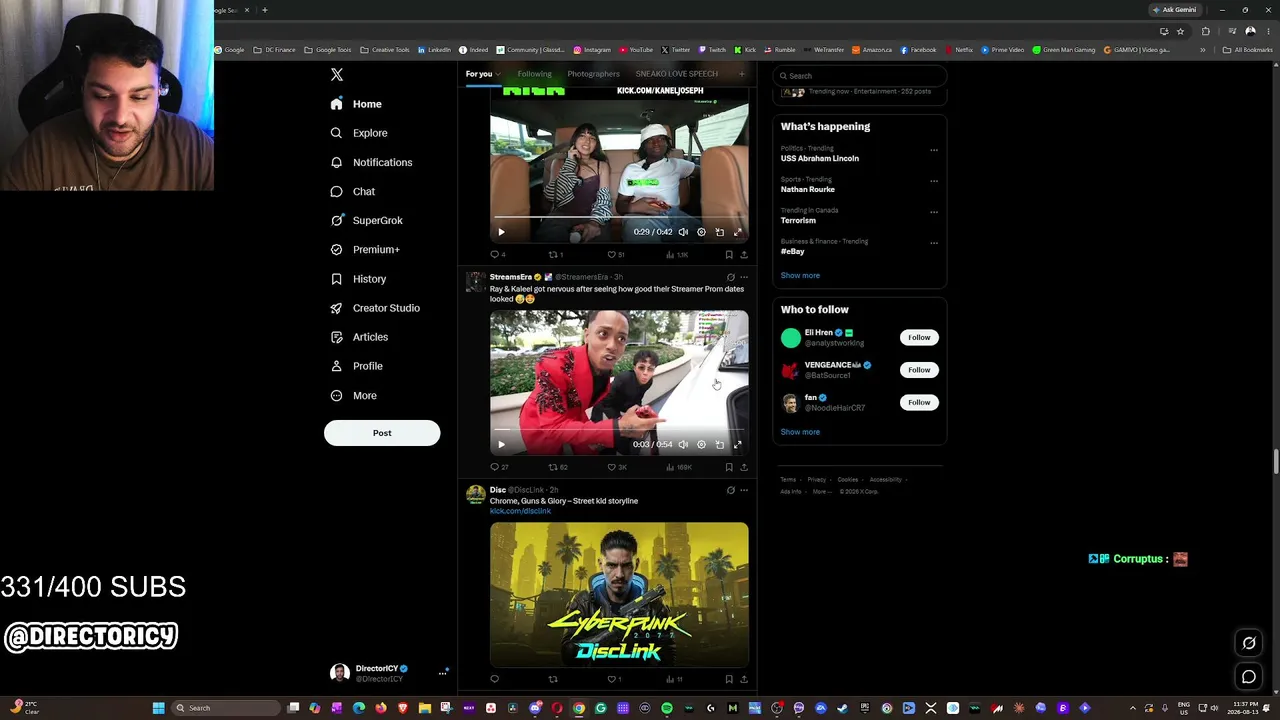Click the X logo icon
Image resolution: width=1280 pixels, height=720 pixels.
337,75
